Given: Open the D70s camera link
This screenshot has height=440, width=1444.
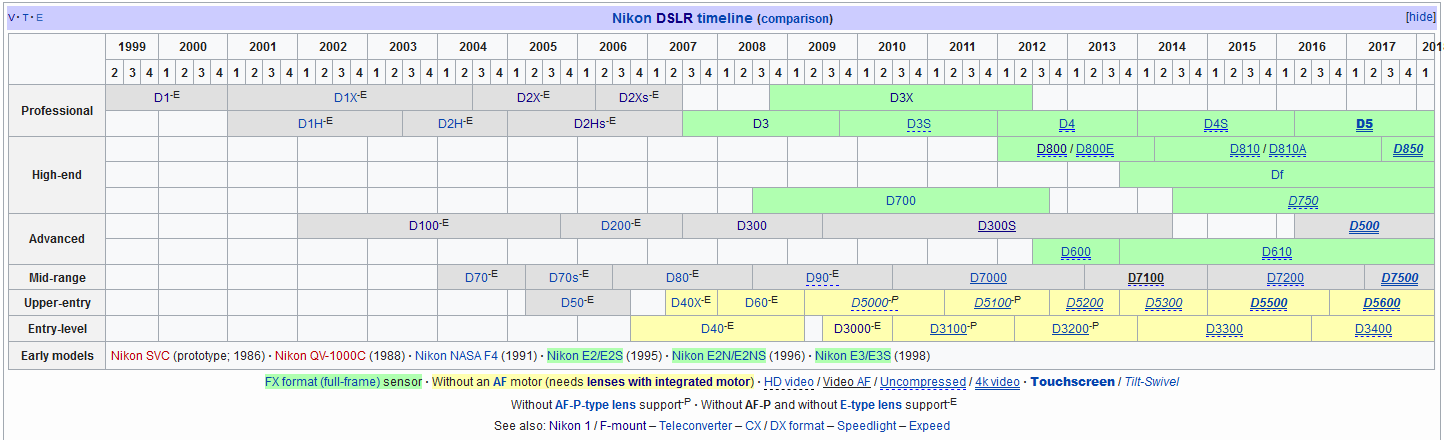Looking at the screenshot, I should [x=563, y=278].
